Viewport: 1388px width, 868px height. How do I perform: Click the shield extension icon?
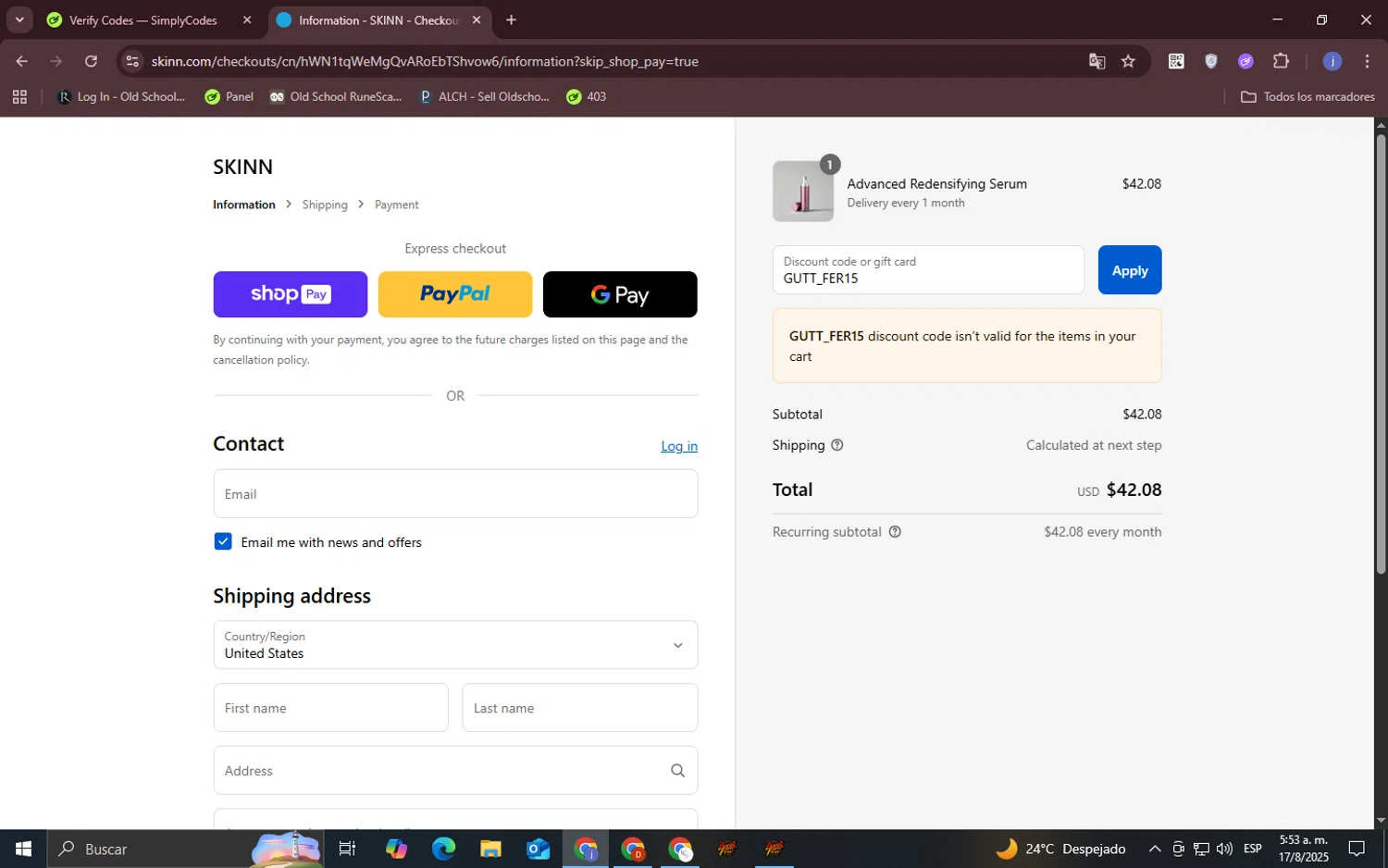[1211, 61]
